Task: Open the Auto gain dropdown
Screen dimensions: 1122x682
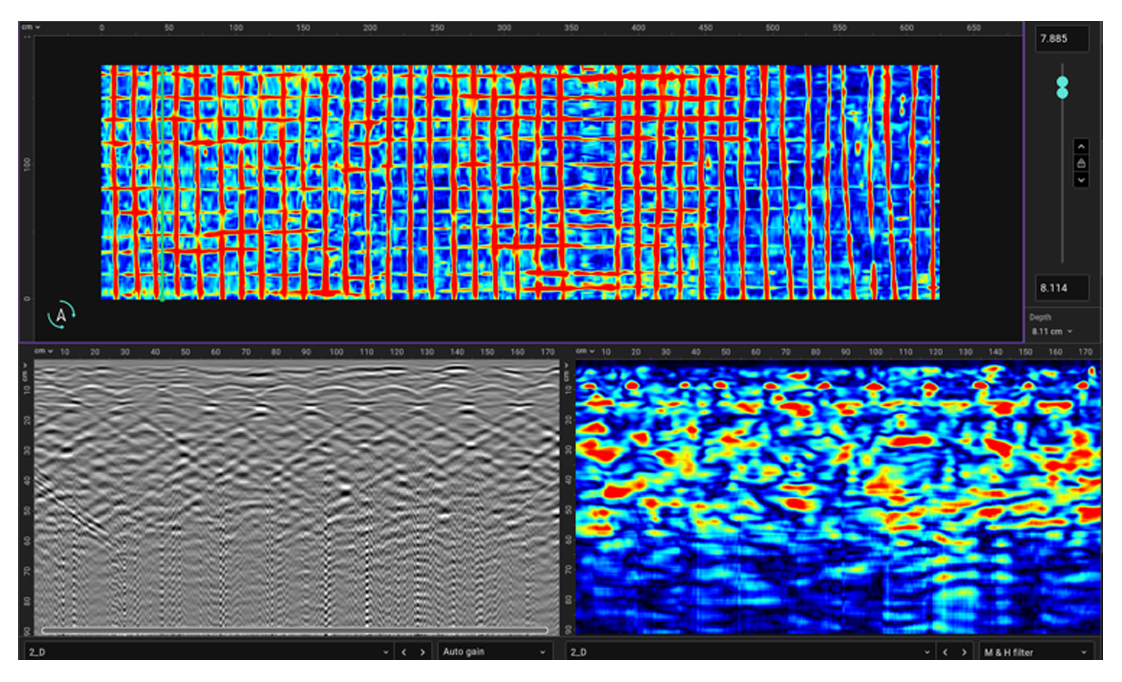Action: coord(496,652)
